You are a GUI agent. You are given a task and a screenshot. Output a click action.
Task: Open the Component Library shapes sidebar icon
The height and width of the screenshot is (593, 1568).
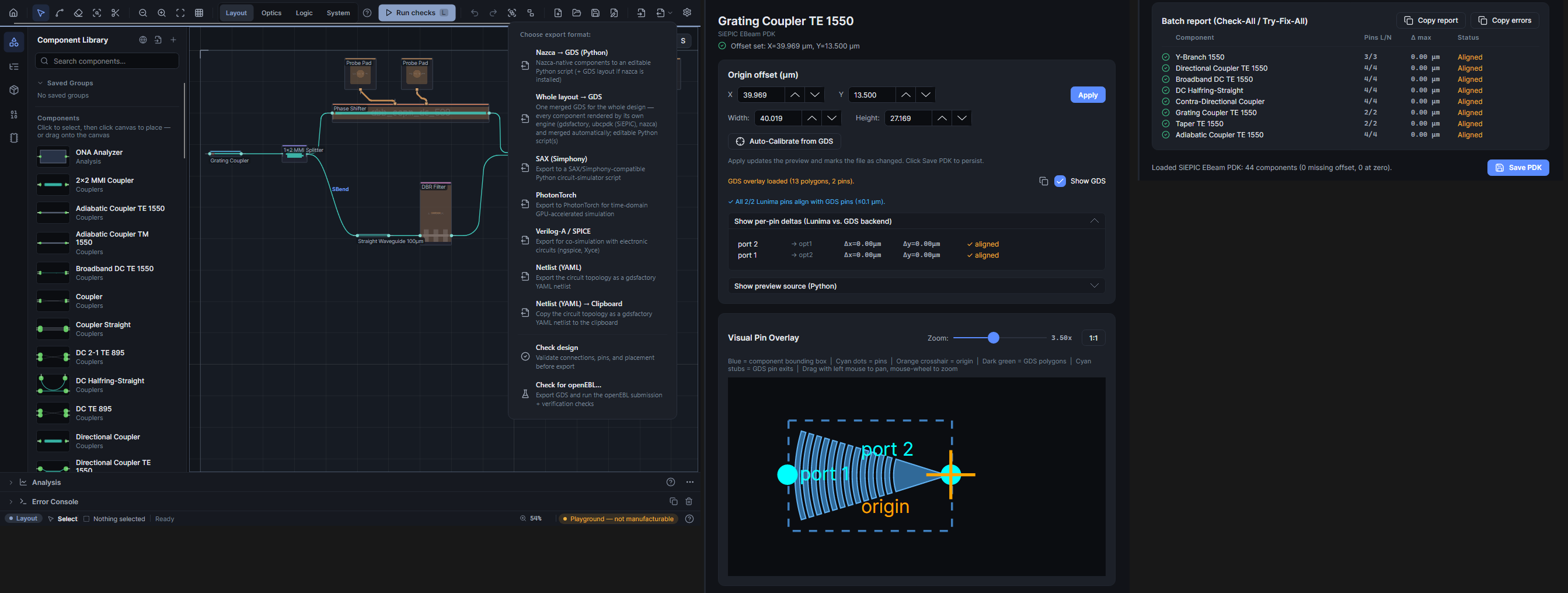click(x=14, y=43)
